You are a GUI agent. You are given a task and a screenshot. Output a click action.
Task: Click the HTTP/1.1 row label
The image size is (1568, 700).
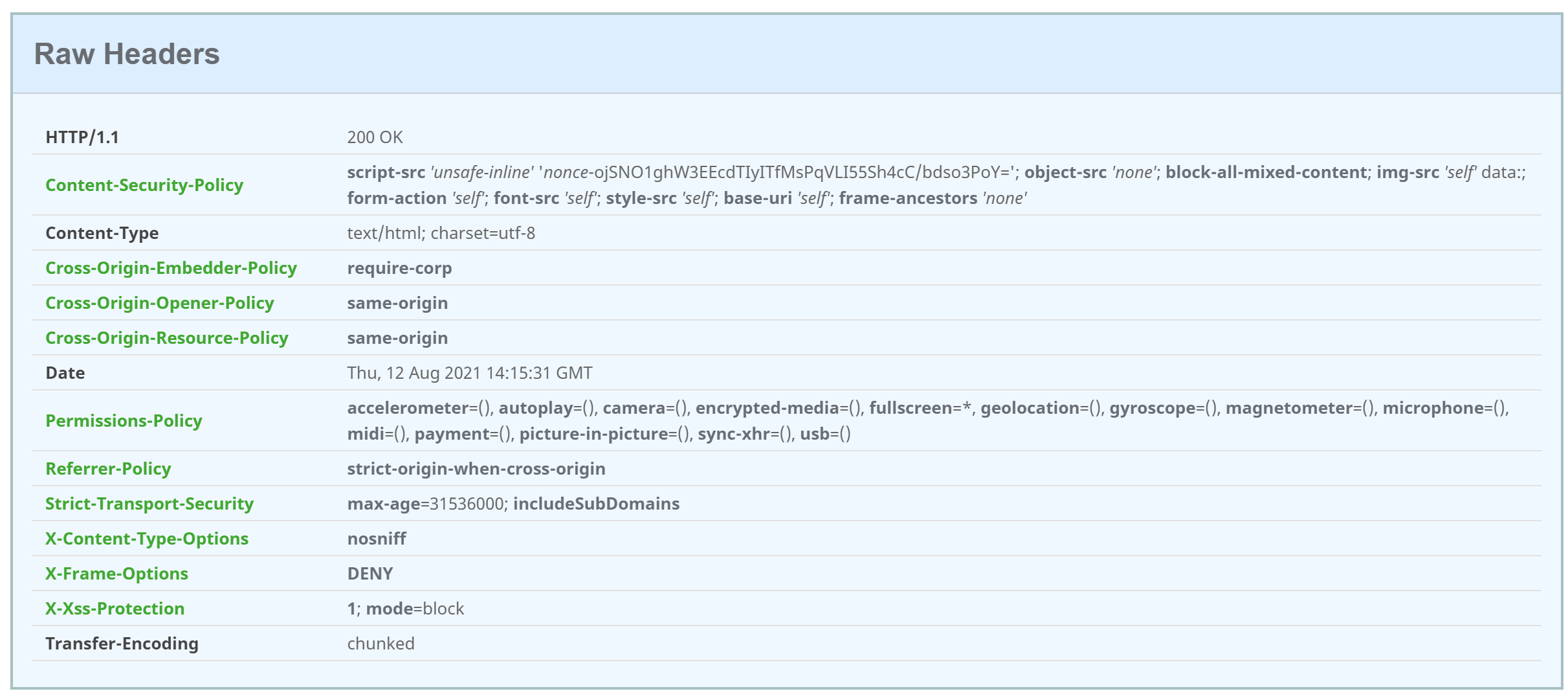[82, 137]
